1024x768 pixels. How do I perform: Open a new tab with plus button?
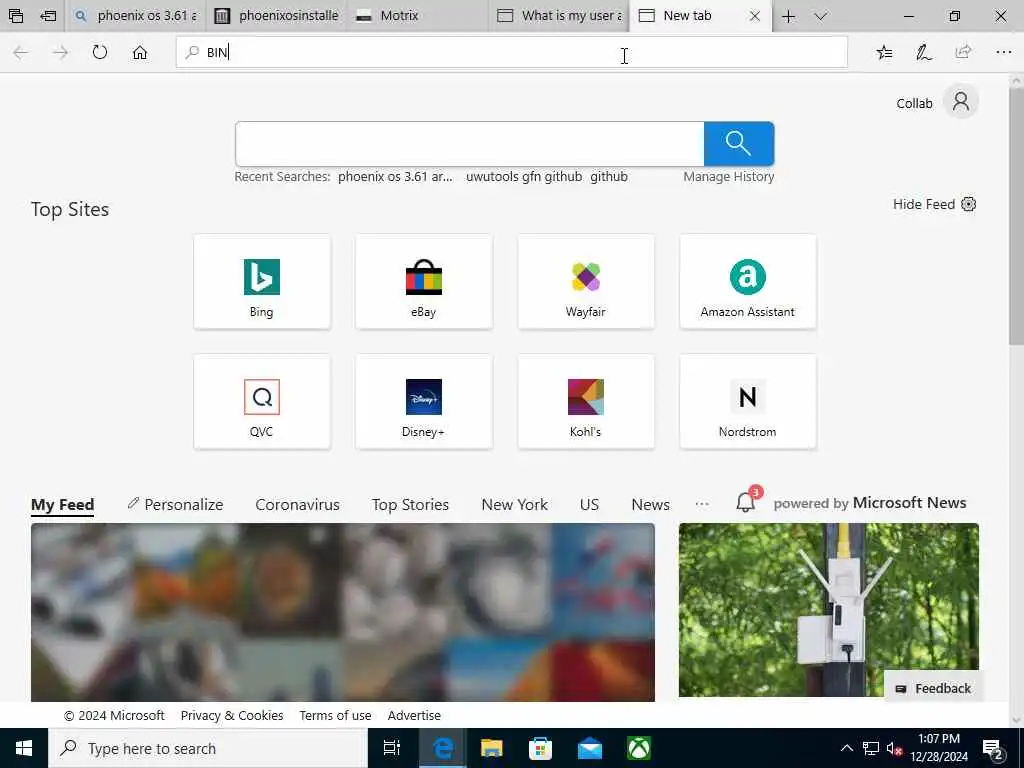pos(788,16)
